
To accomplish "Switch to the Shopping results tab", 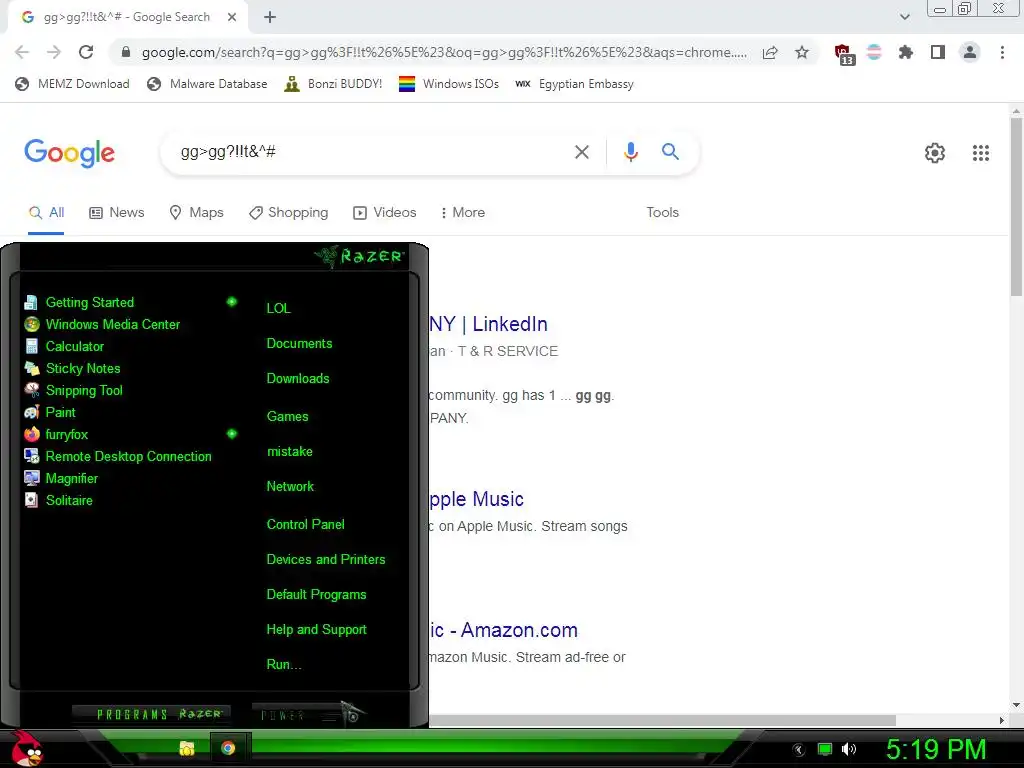I will tap(288, 212).
